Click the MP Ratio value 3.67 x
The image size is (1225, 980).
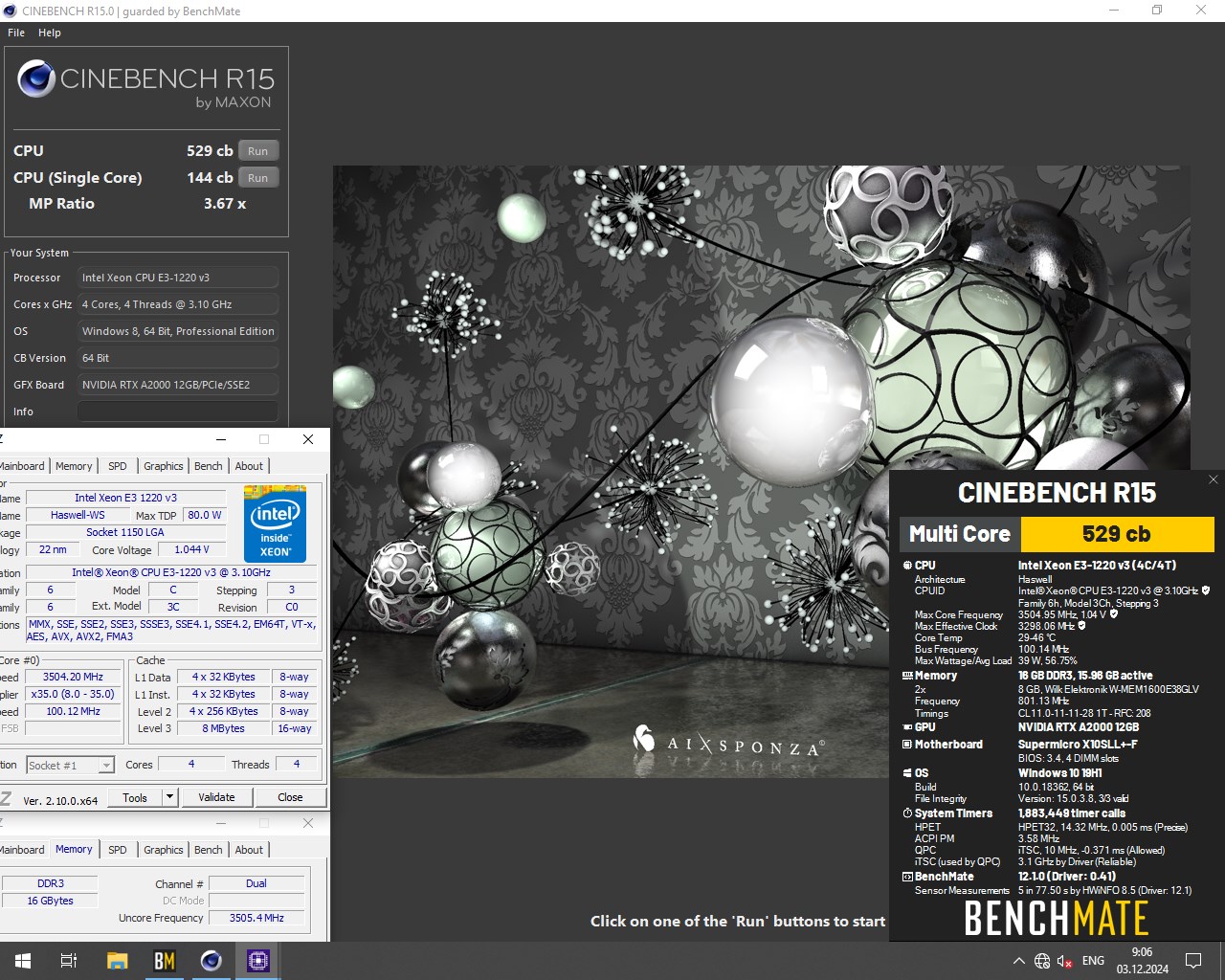point(225,204)
